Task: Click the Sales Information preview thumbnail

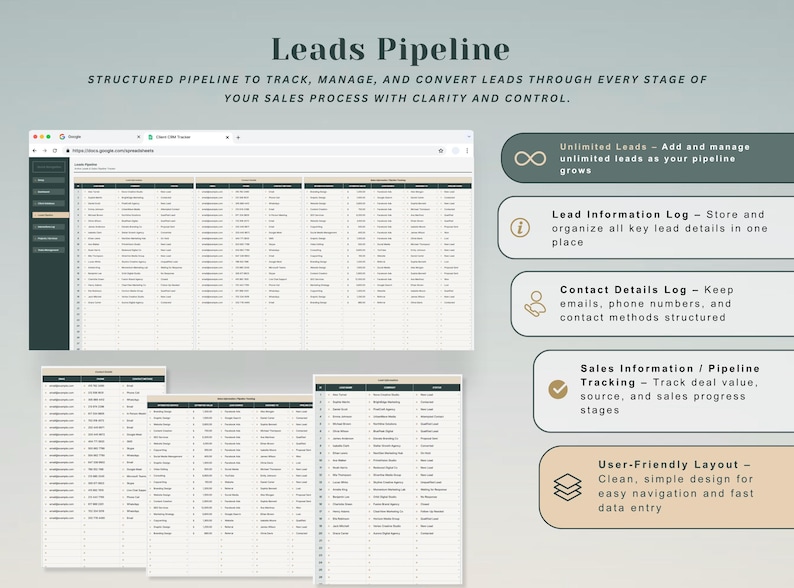Action: point(230,485)
